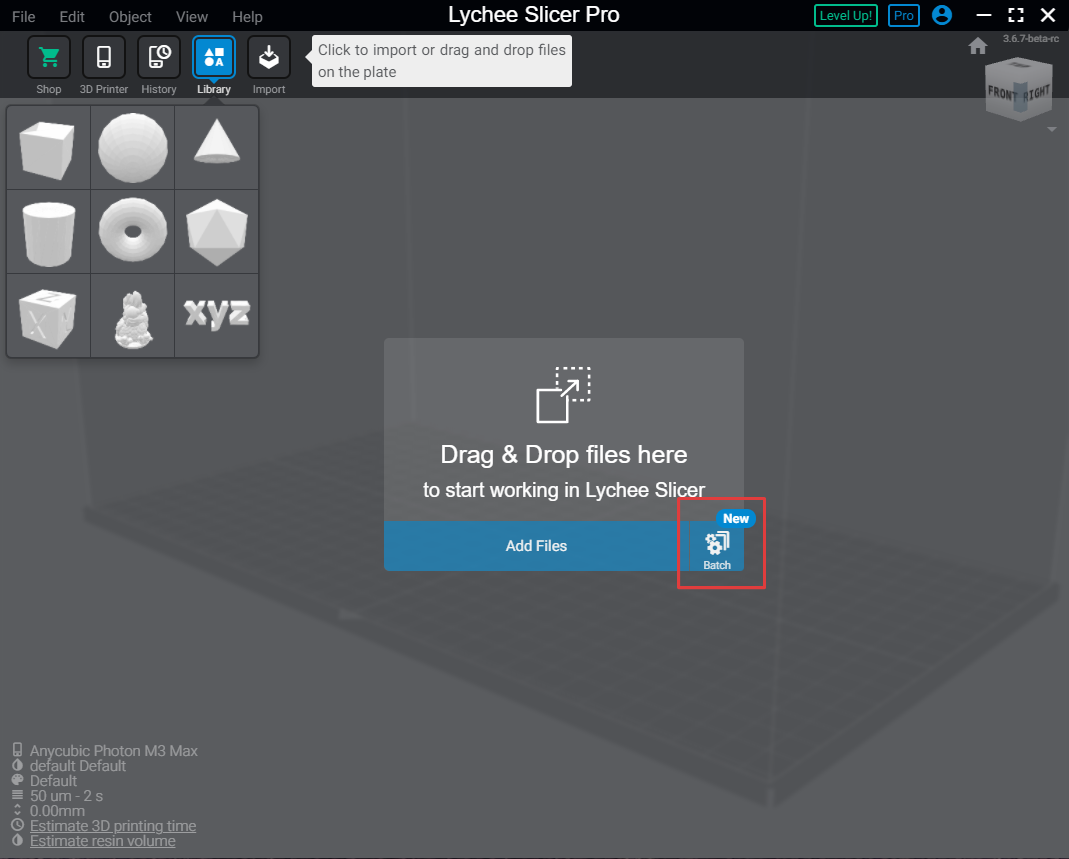
Task: Click the Import files icon
Action: [x=269, y=57]
